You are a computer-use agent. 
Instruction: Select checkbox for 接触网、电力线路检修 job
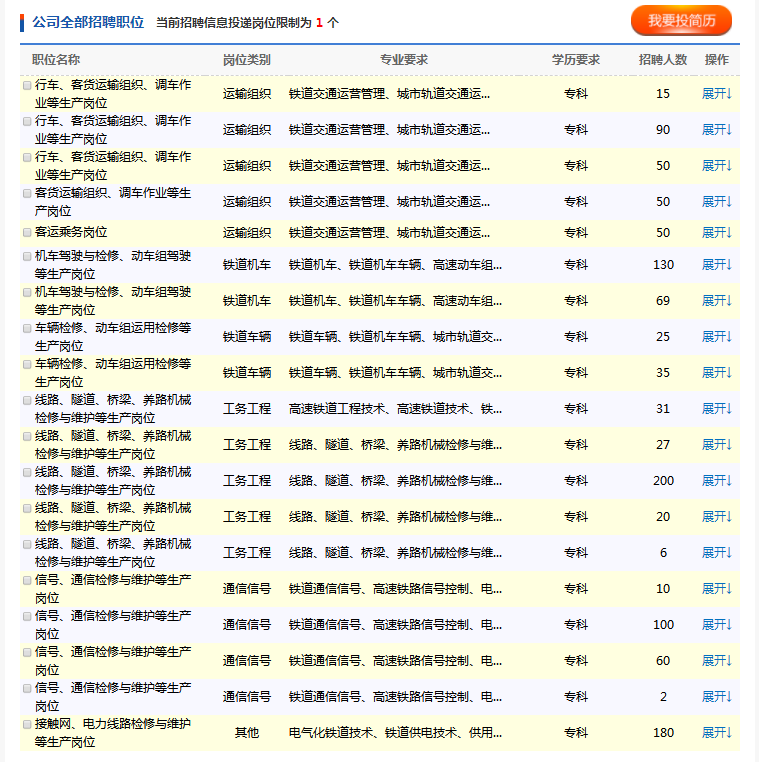(x=27, y=723)
